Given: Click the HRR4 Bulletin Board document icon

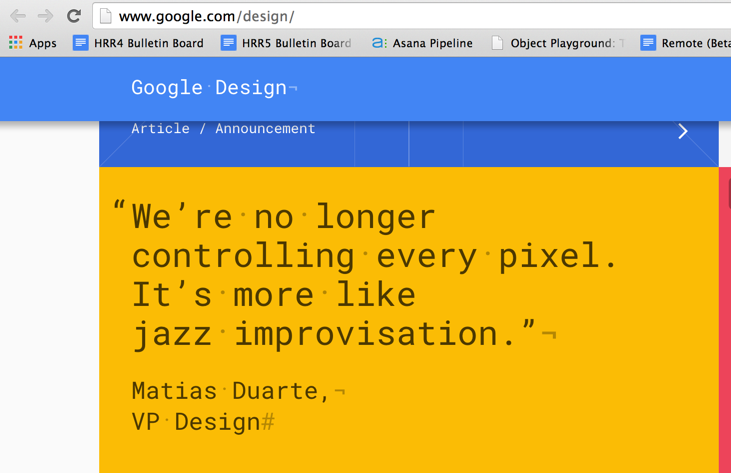Looking at the screenshot, I should (x=81, y=43).
